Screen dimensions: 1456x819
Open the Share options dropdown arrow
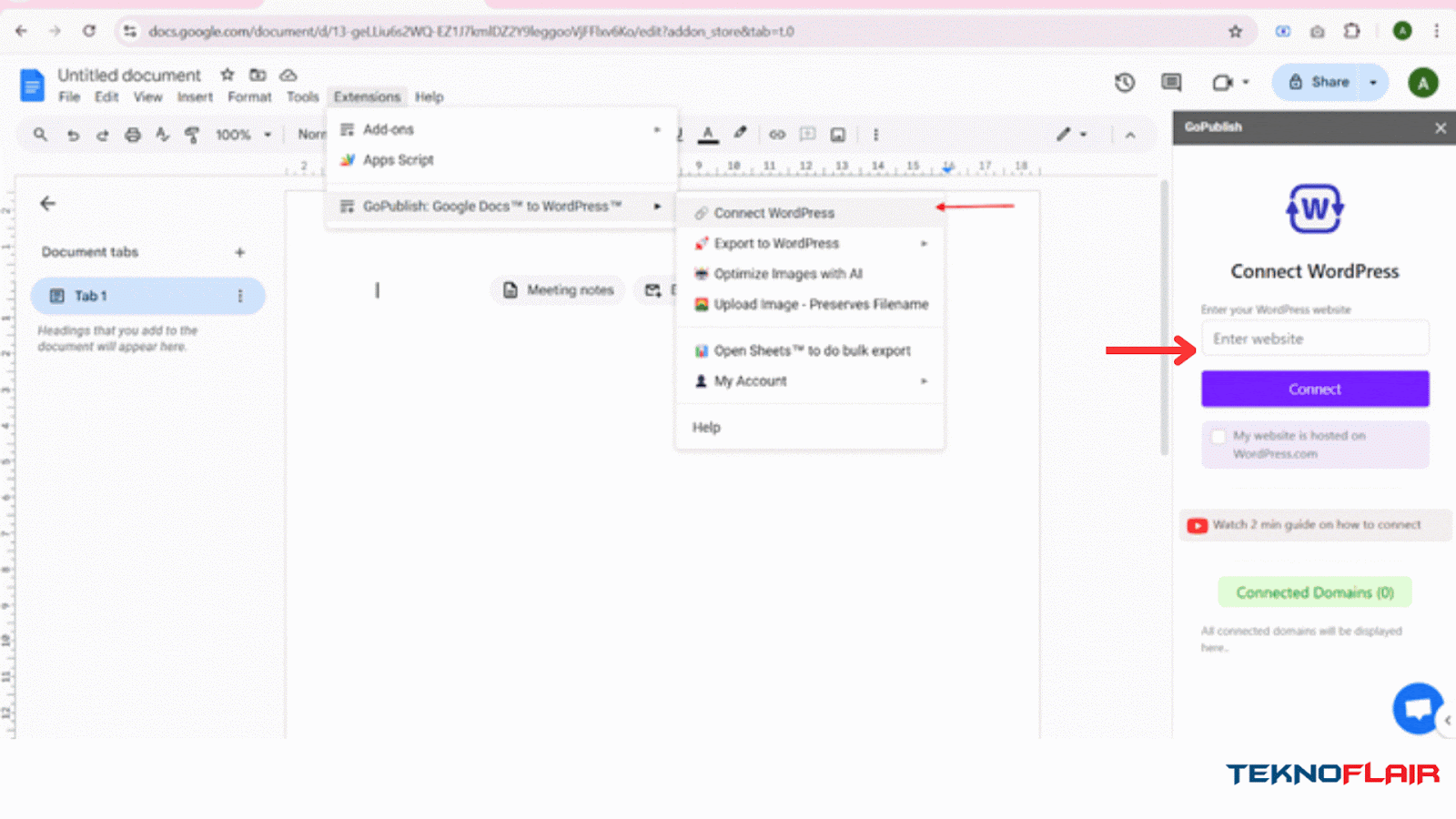coord(1373,82)
